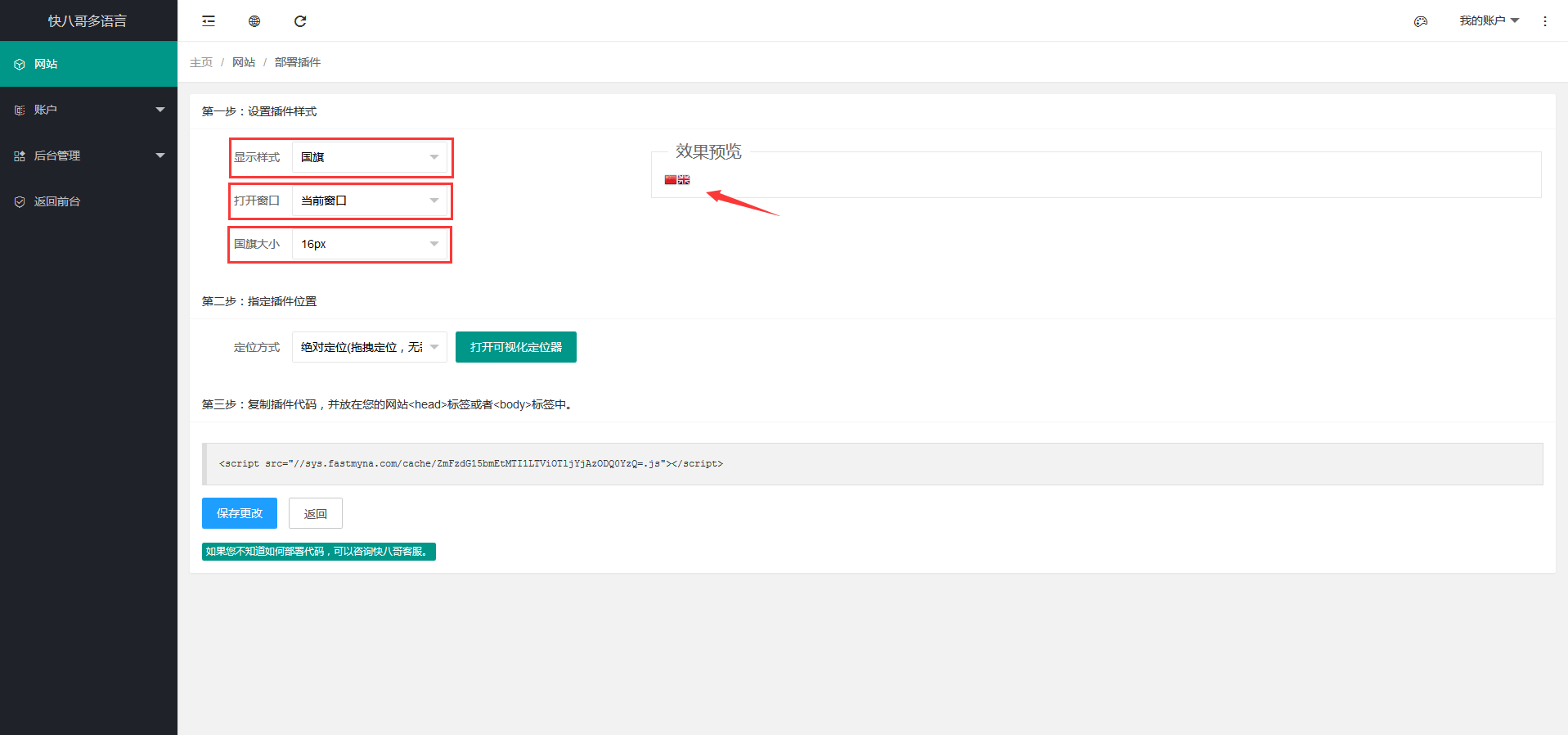The width and height of the screenshot is (1568, 735).
Task: Open the 定位方式 dropdown
Action: tap(370, 347)
